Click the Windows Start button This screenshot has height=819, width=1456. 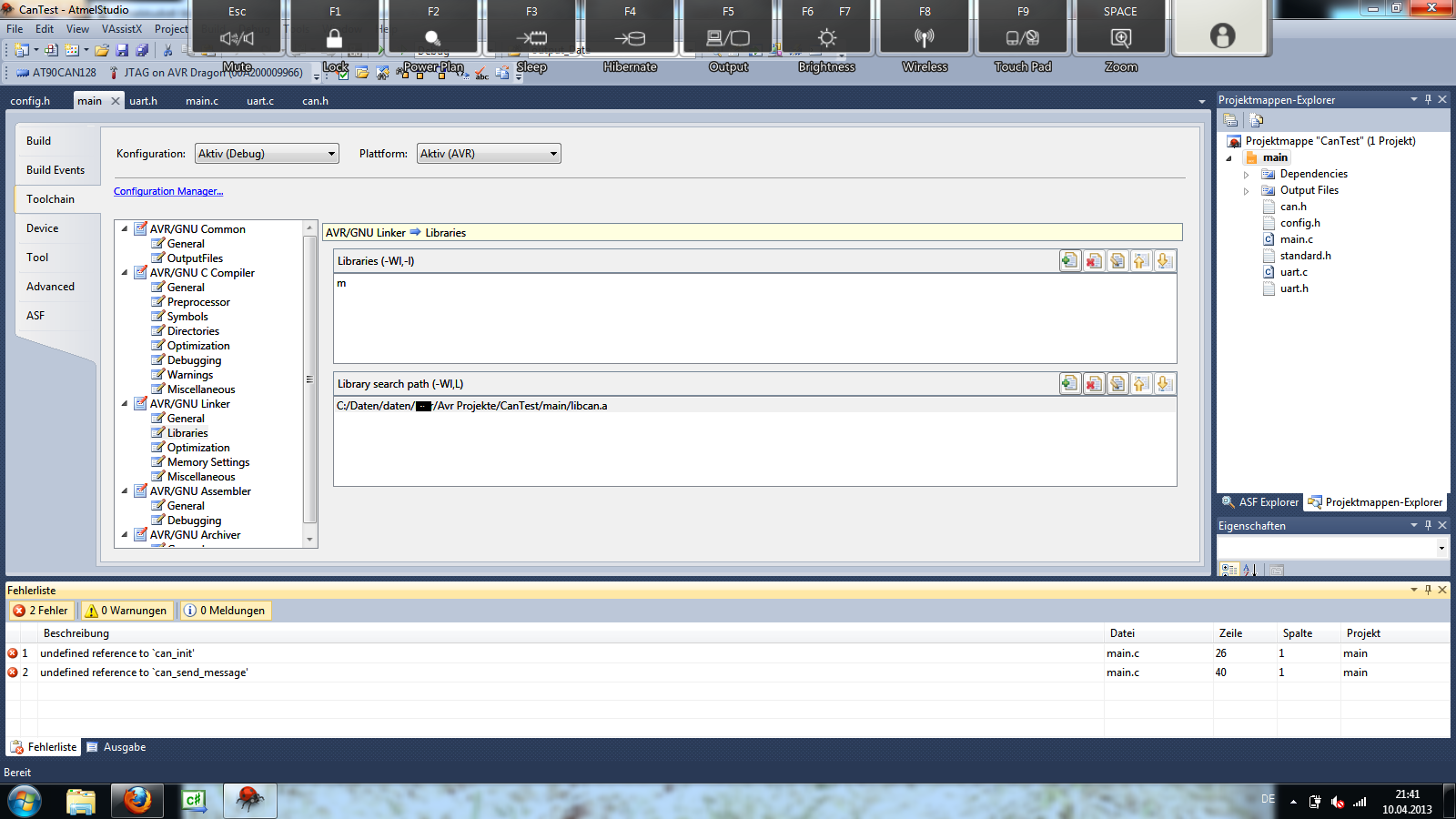point(25,802)
